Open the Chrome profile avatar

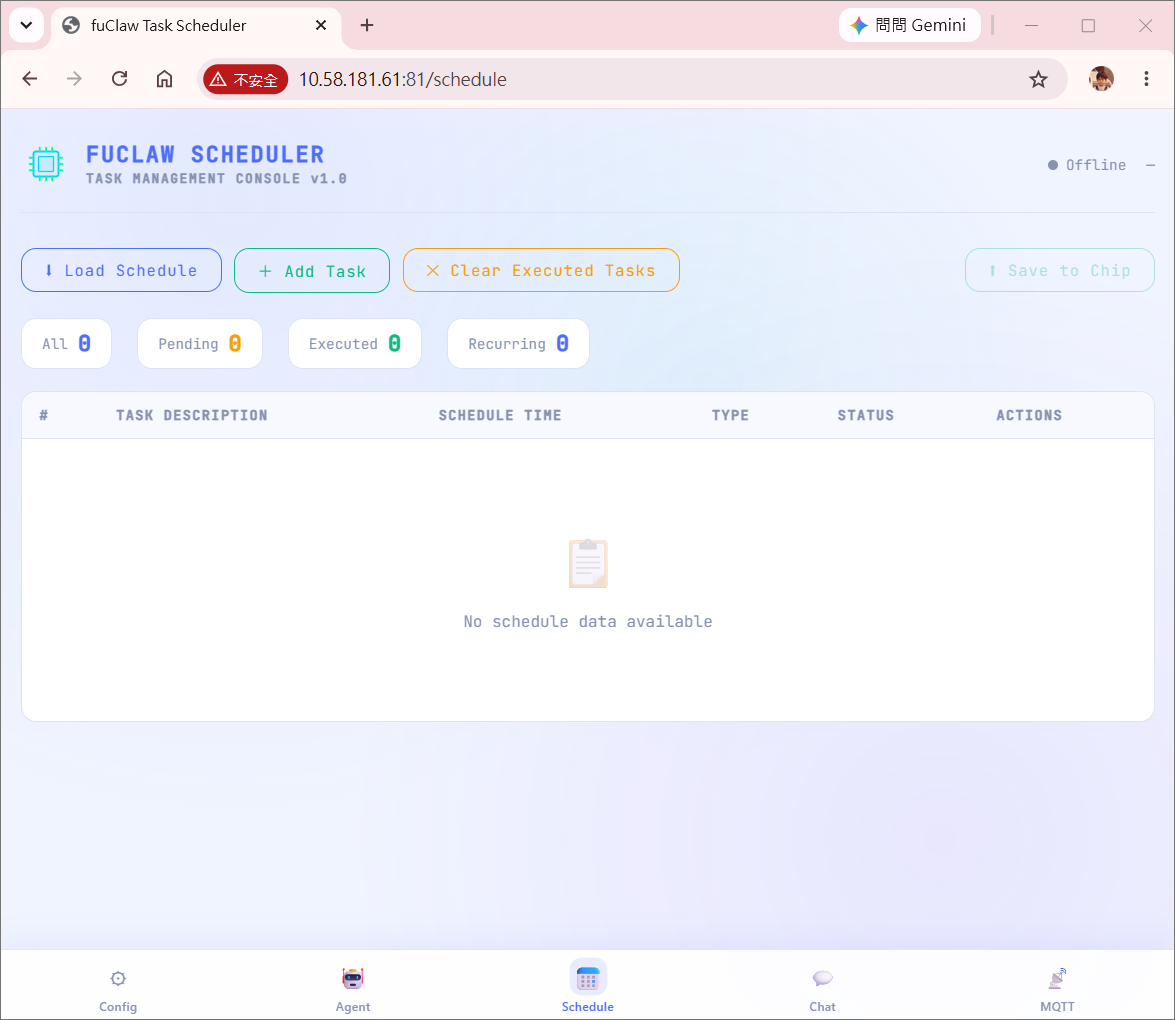(x=1101, y=79)
